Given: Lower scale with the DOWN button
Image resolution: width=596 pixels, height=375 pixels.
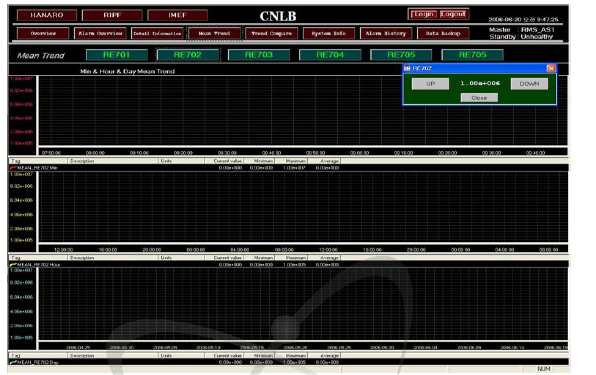Looking at the screenshot, I should pos(529,84).
